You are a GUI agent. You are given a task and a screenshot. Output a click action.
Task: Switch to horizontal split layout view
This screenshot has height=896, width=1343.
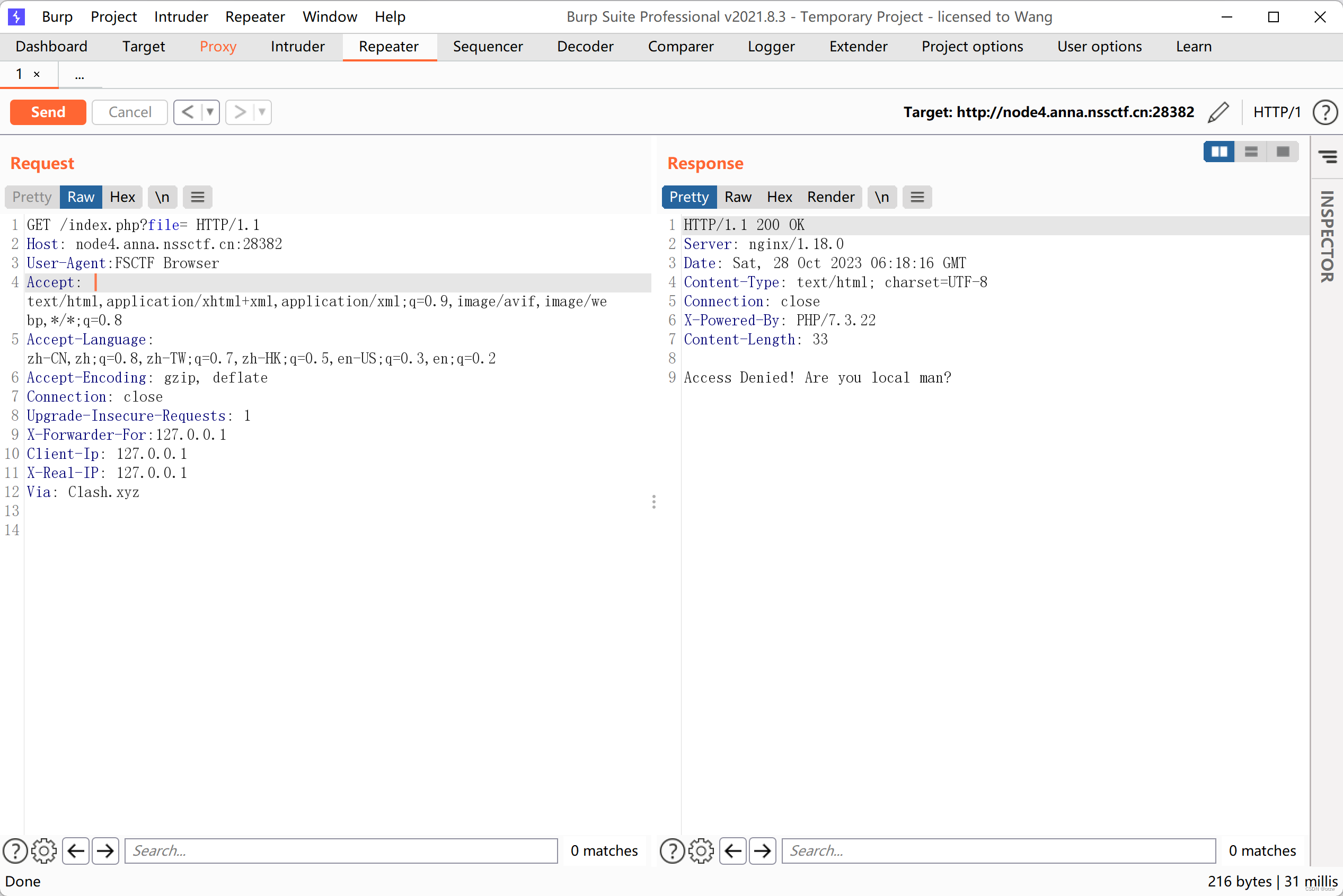[x=1251, y=152]
